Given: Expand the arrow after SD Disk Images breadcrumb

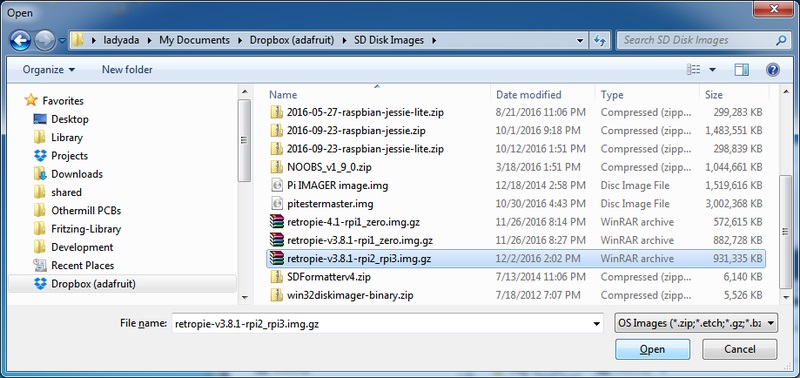Looking at the screenshot, I should coord(434,40).
